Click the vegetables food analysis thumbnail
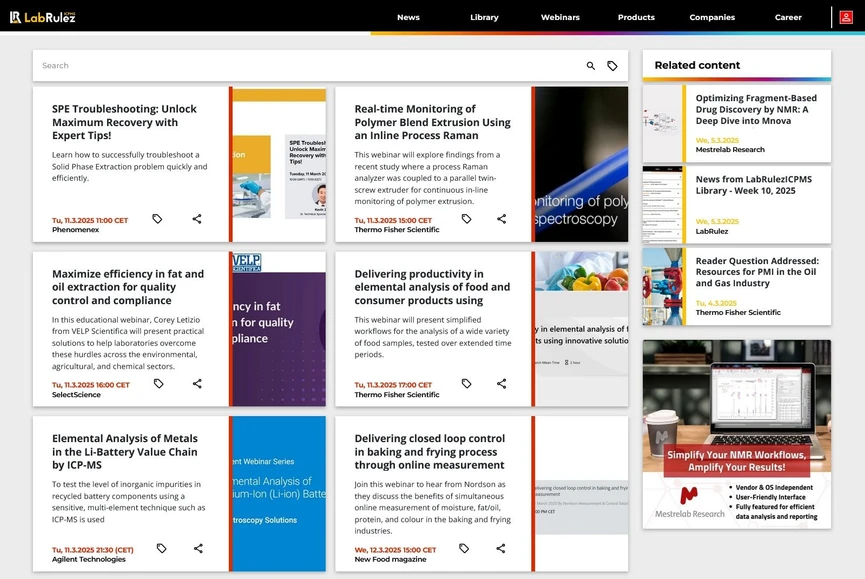 (x=581, y=329)
